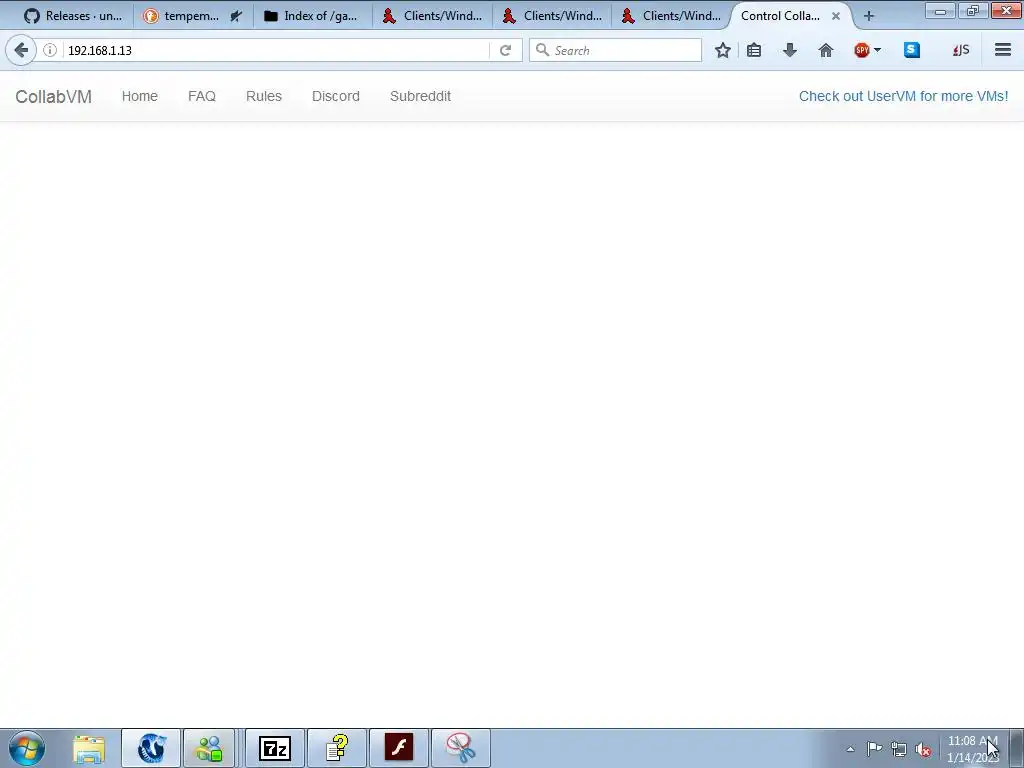The height and width of the screenshot is (768, 1024).
Task: Select the Control Colla... active tab
Action: (x=780, y=16)
